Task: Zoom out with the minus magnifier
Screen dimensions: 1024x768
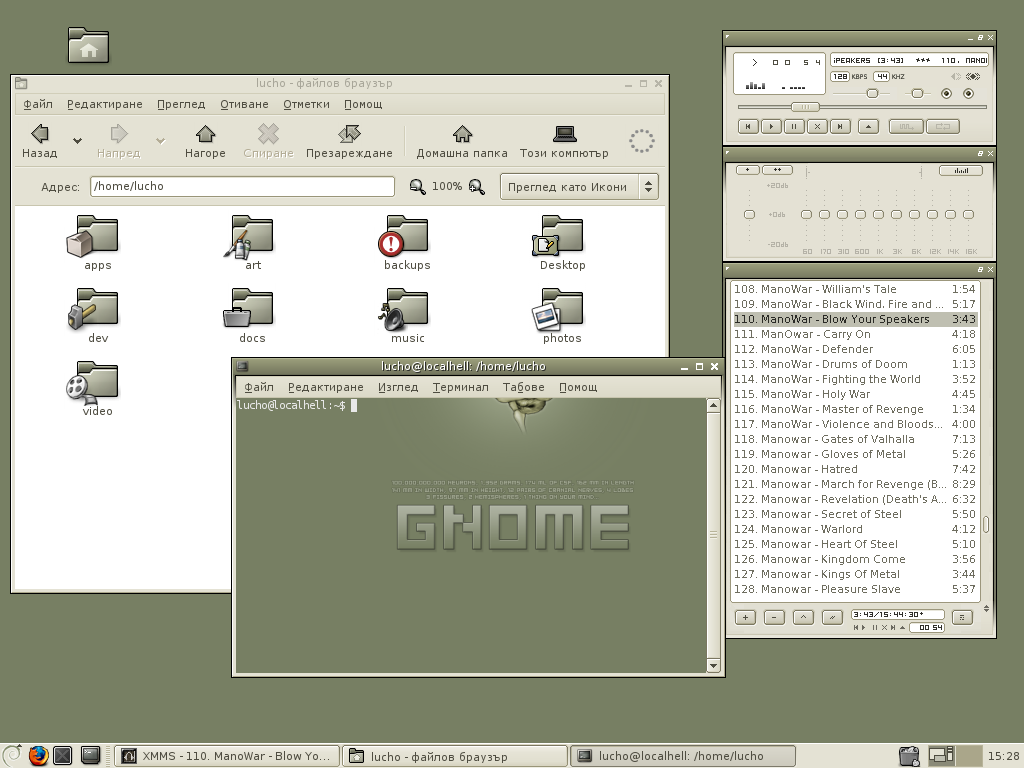Action: click(417, 187)
